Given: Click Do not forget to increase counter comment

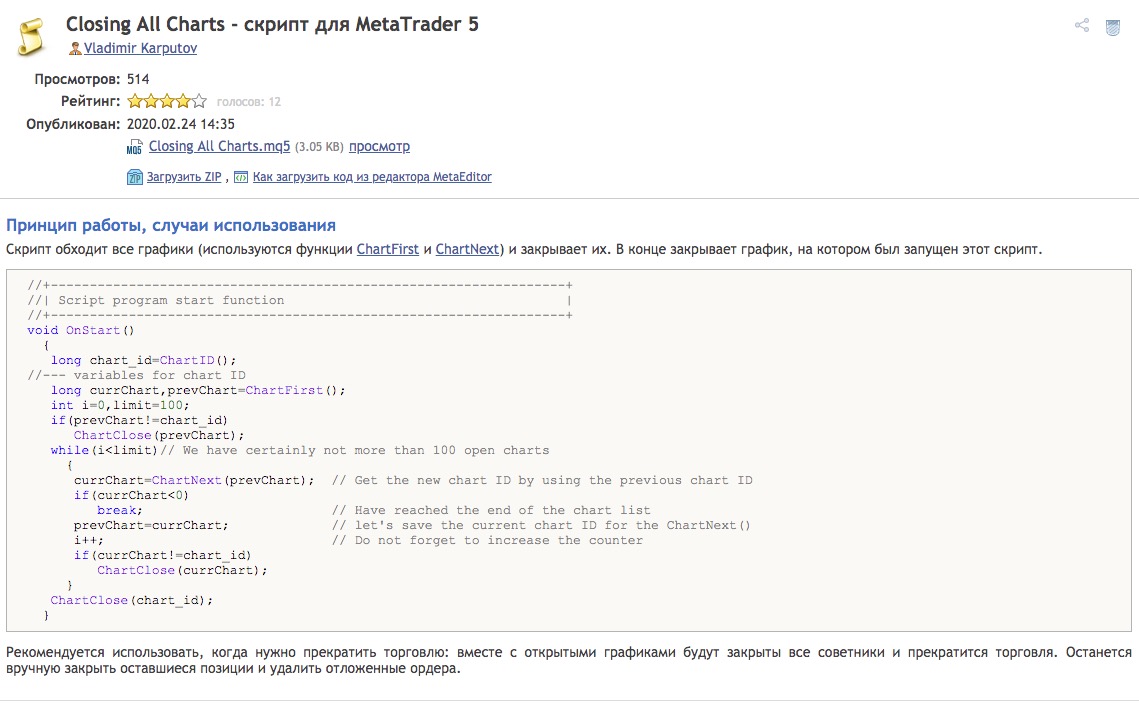Looking at the screenshot, I should 487,540.
